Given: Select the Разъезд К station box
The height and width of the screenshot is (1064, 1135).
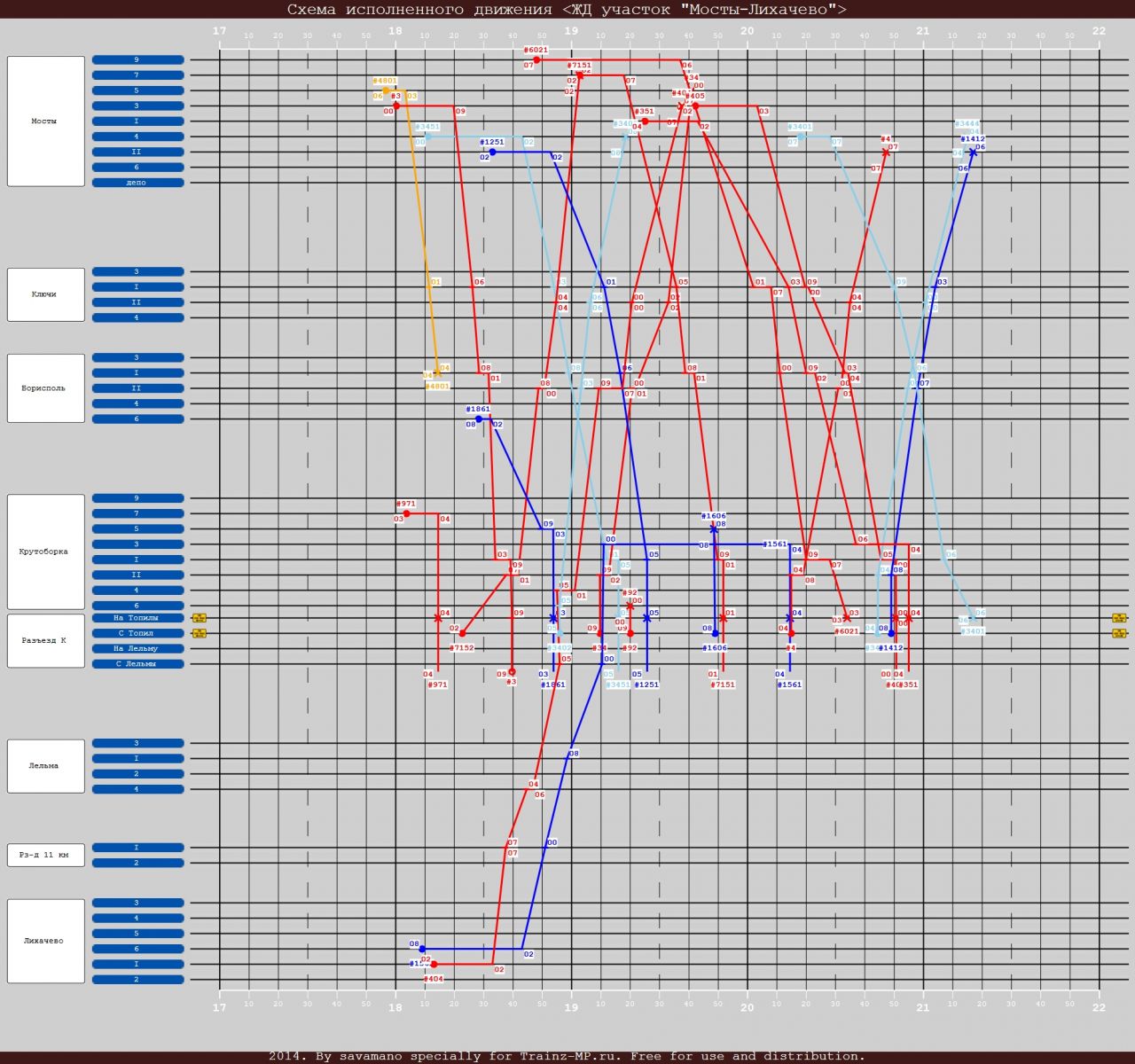Looking at the screenshot, I should pos(46,640).
